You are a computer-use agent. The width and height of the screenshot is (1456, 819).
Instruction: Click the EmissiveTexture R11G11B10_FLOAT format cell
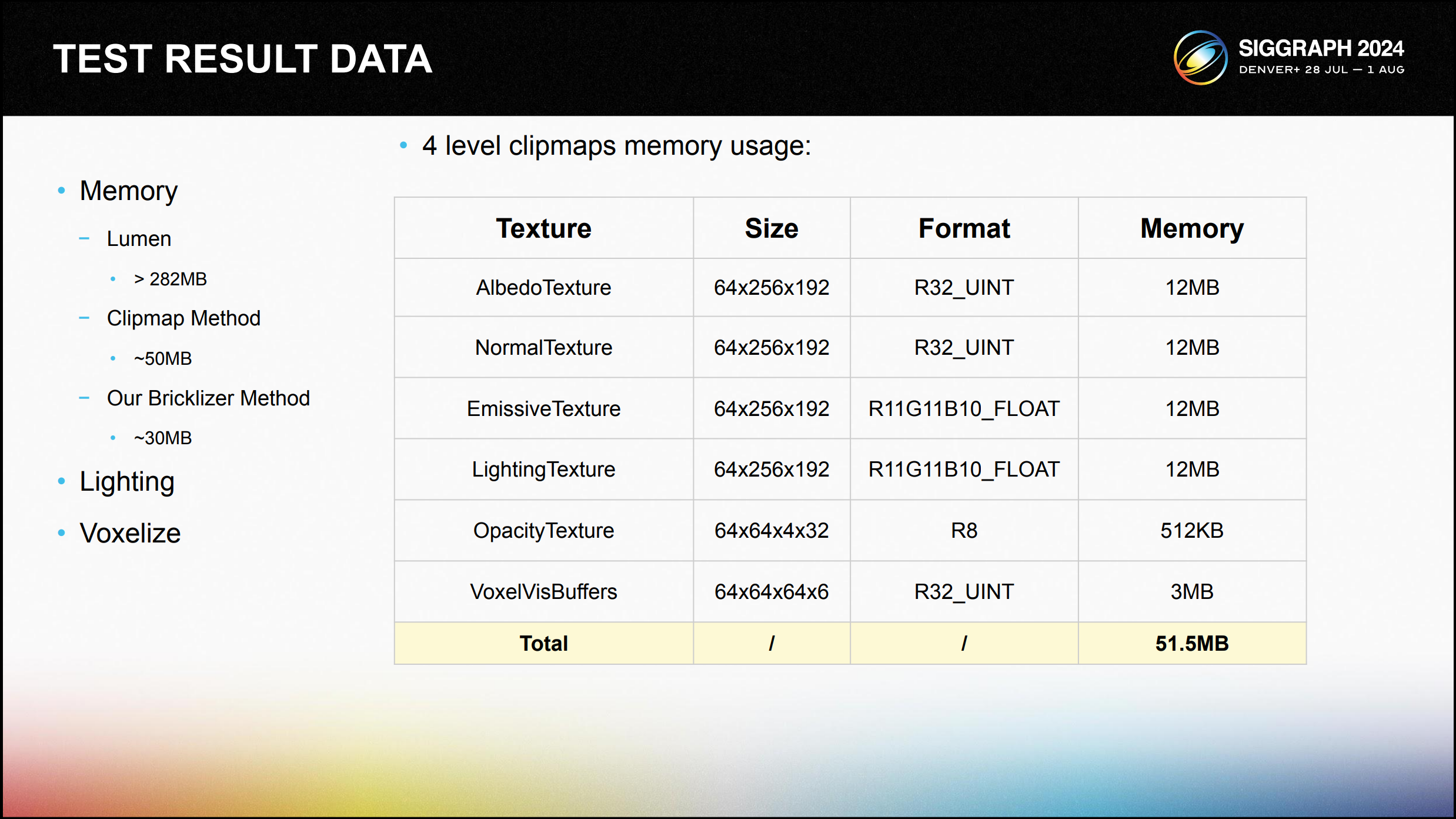[964, 409]
